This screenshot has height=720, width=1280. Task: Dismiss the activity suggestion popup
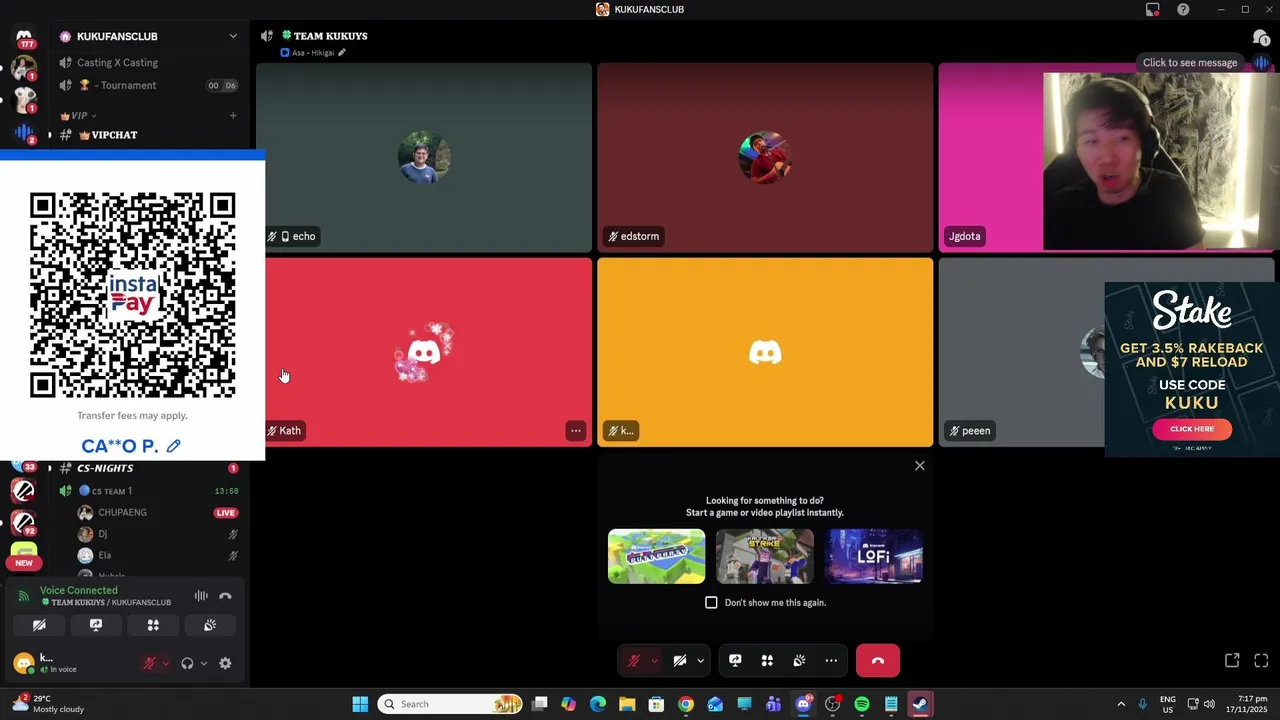920,465
